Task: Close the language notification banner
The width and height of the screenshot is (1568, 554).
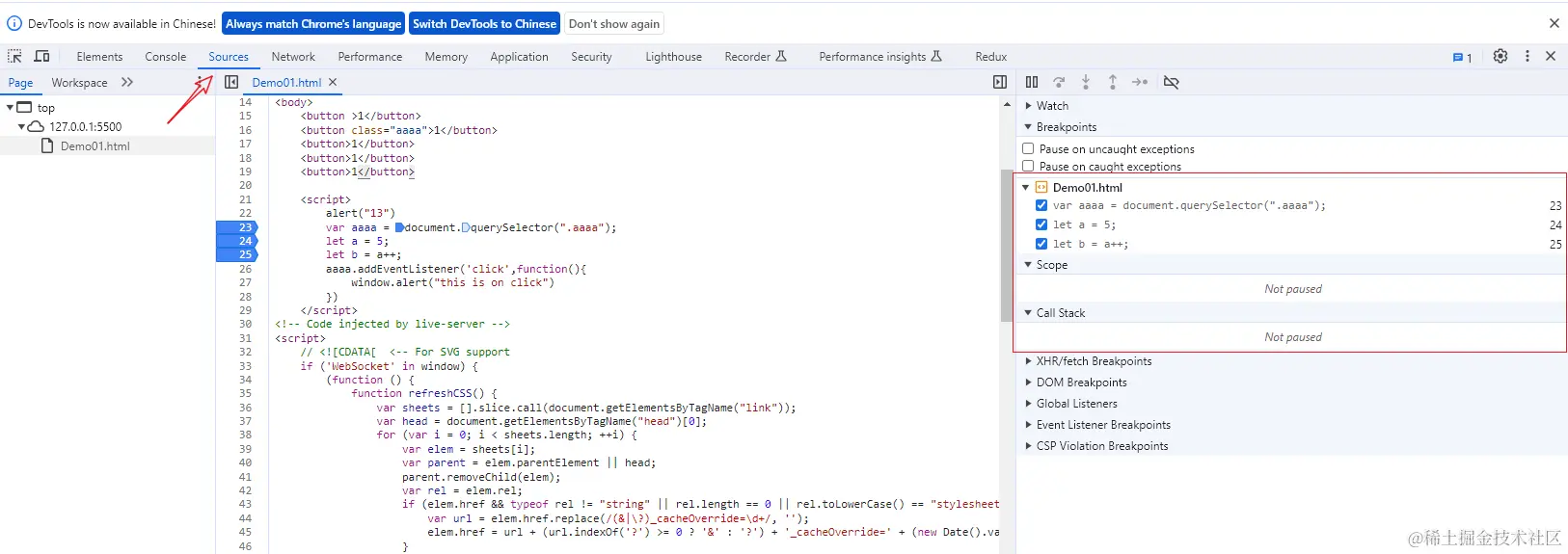Action: pyautogui.click(x=1554, y=23)
